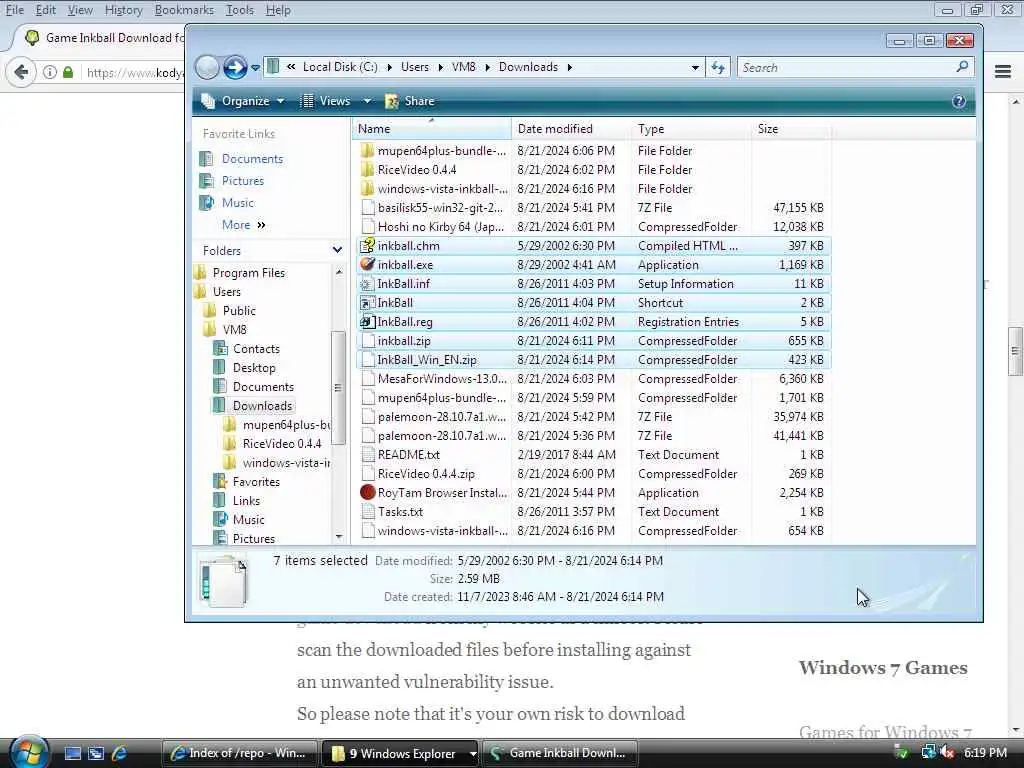Sort by Date modified column header
The height and width of the screenshot is (768, 1024).
[x=571, y=129]
